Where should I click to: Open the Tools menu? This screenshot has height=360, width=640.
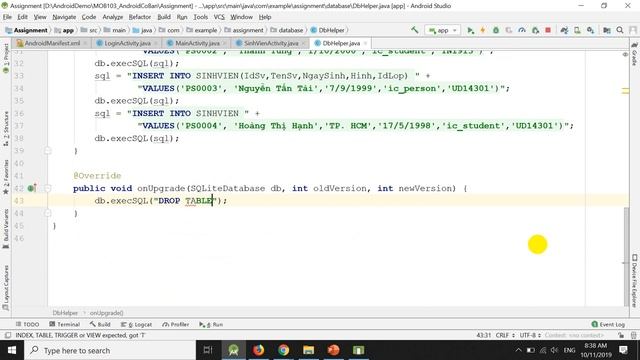(200, 17)
